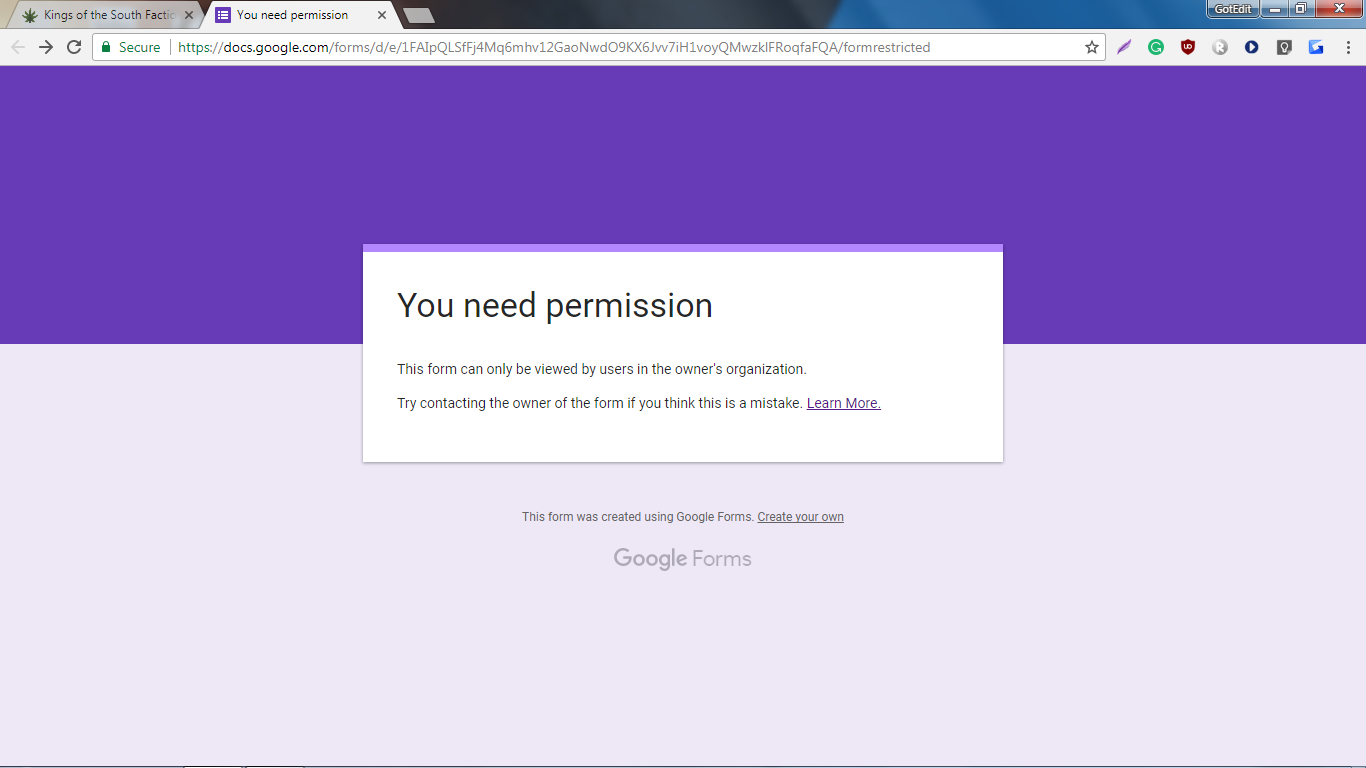The image size is (1366, 768).
Task: Open the Grammarly extension
Action: [1156, 47]
